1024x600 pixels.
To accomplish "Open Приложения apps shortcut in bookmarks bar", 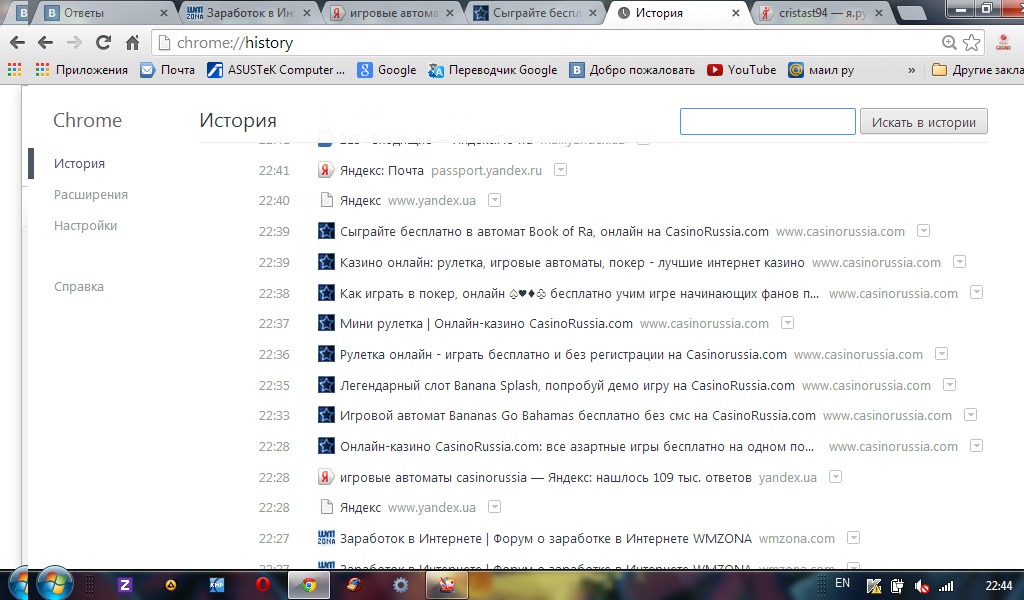I will tap(82, 70).
